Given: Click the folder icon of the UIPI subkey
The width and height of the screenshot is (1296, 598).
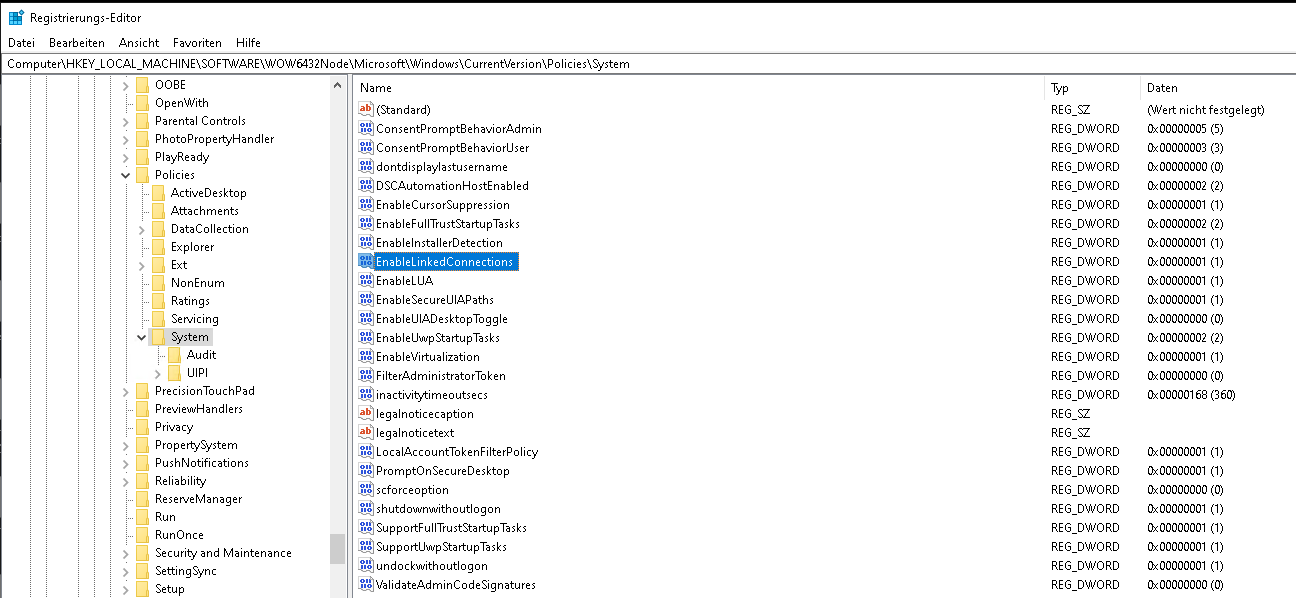Looking at the screenshot, I should 174,372.
